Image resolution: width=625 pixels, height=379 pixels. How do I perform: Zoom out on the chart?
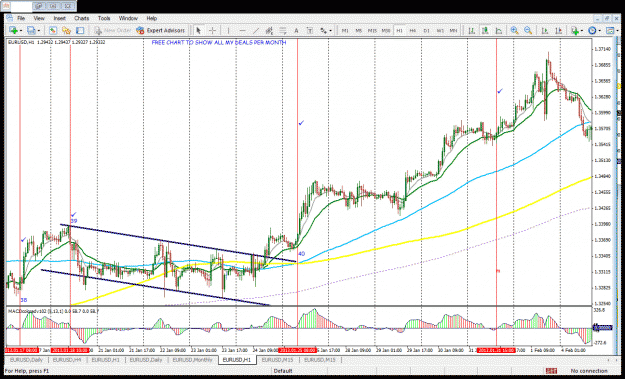(x=528, y=31)
